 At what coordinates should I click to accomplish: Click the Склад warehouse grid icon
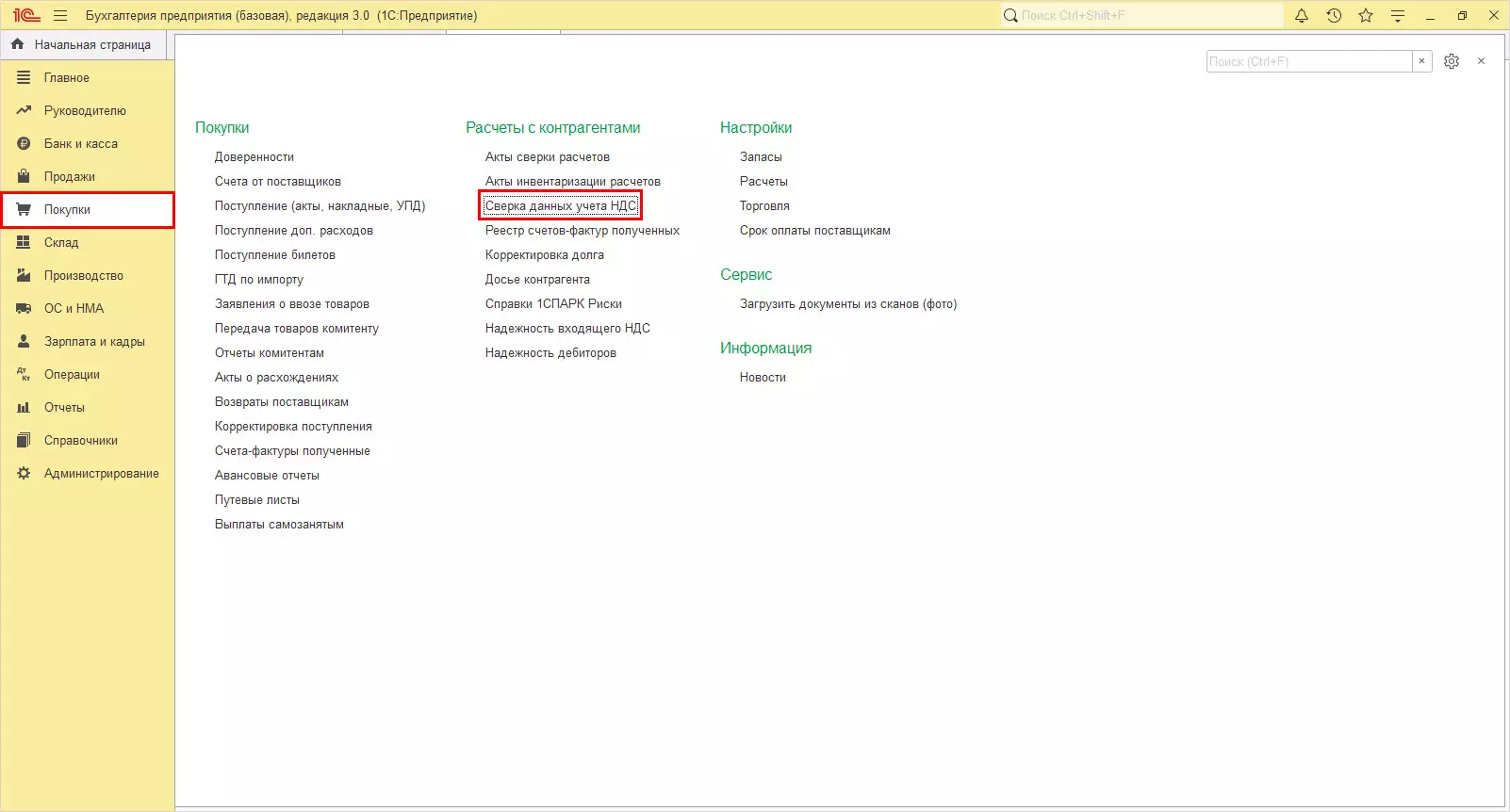[24, 243]
